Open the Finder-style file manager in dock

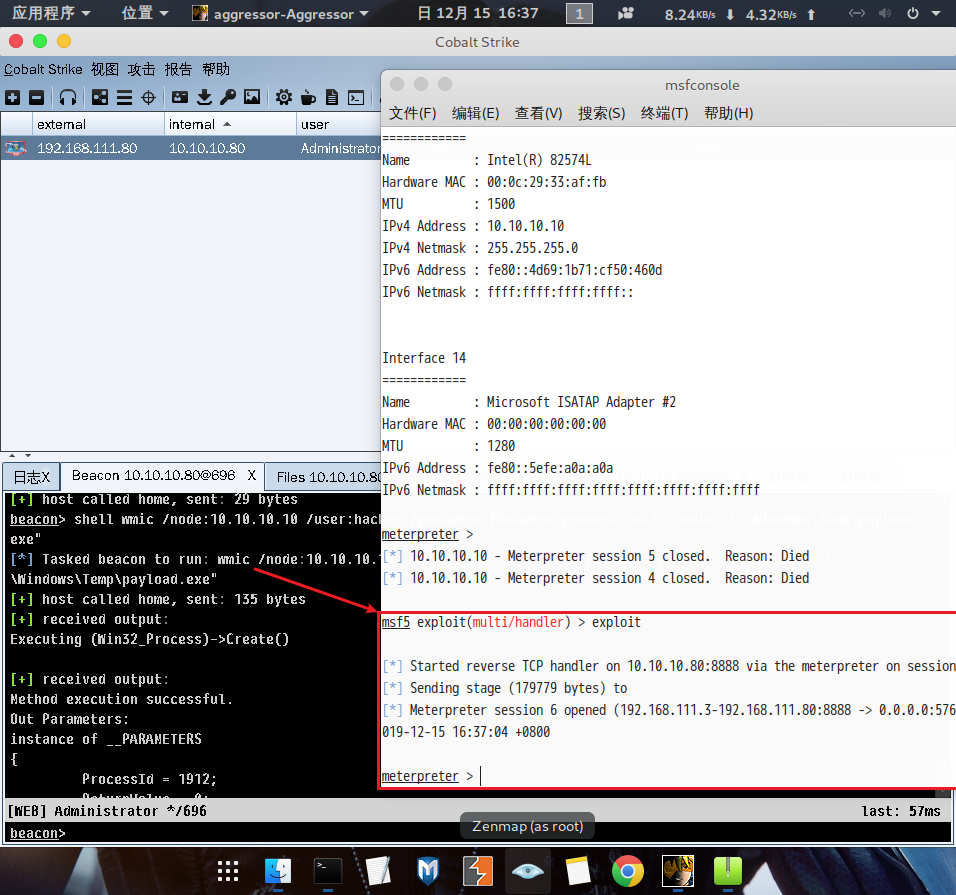[278, 871]
